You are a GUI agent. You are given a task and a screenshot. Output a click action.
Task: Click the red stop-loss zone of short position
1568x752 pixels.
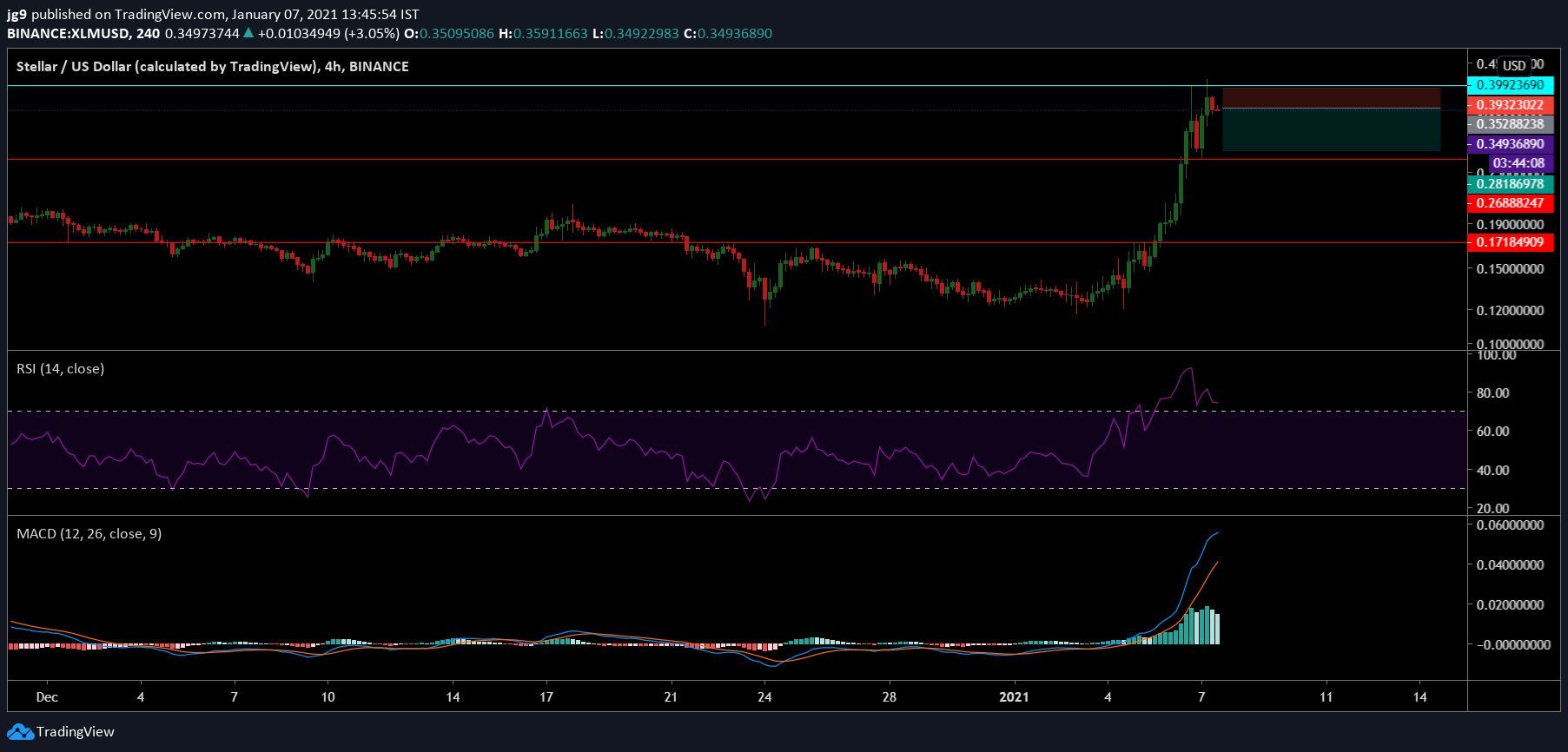(1331, 98)
